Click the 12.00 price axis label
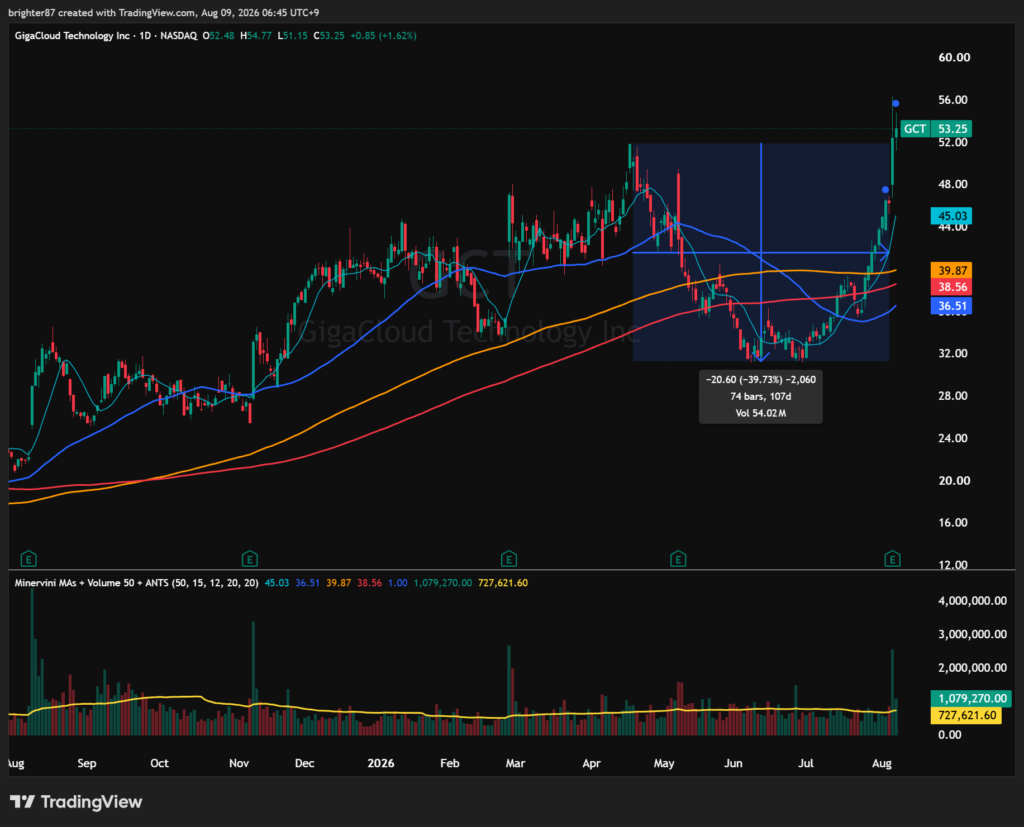Screen dimensions: 1024x827 (953, 565)
